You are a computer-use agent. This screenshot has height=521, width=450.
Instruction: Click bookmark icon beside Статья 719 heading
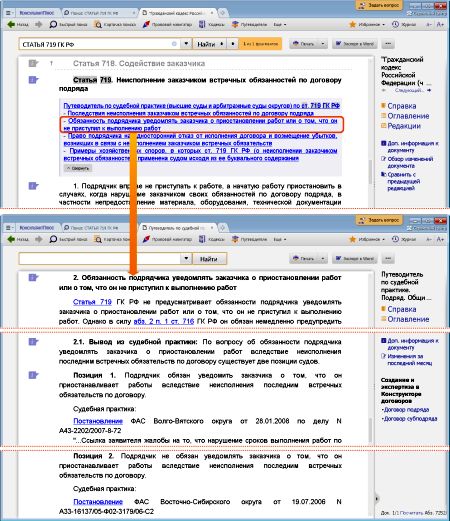(x=33, y=80)
